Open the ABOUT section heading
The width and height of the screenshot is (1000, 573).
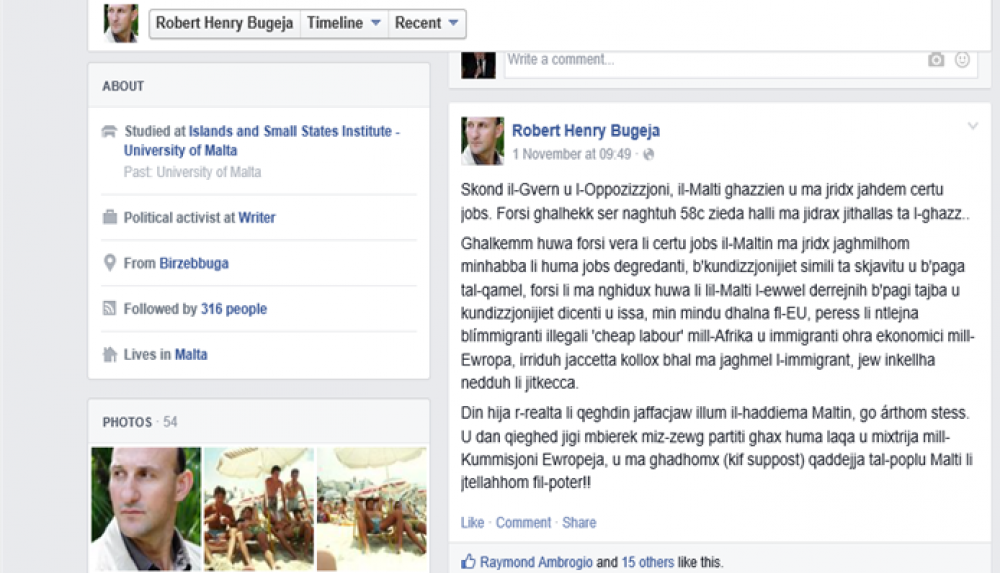[123, 86]
